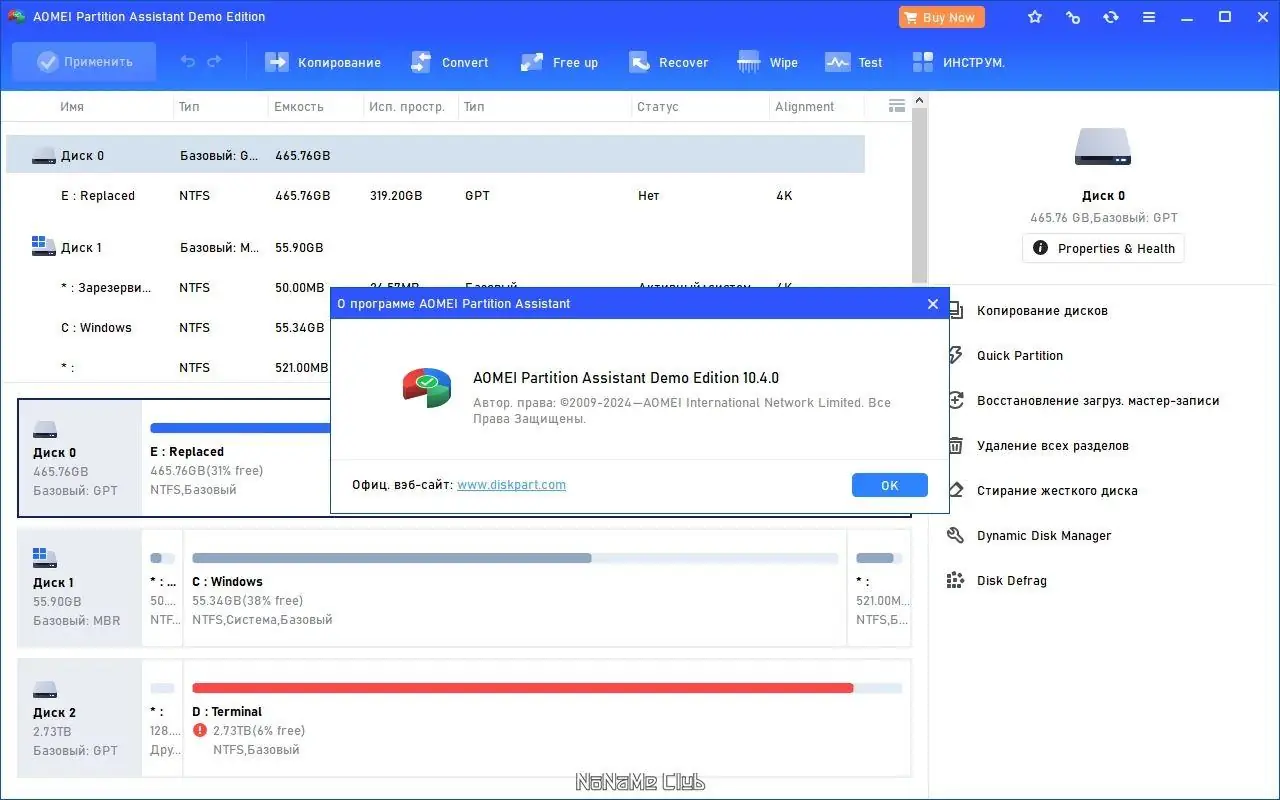This screenshot has width=1280, height=800.
Task: Click the 521.00MB cell in the partition list
Action: (x=302, y=368)
